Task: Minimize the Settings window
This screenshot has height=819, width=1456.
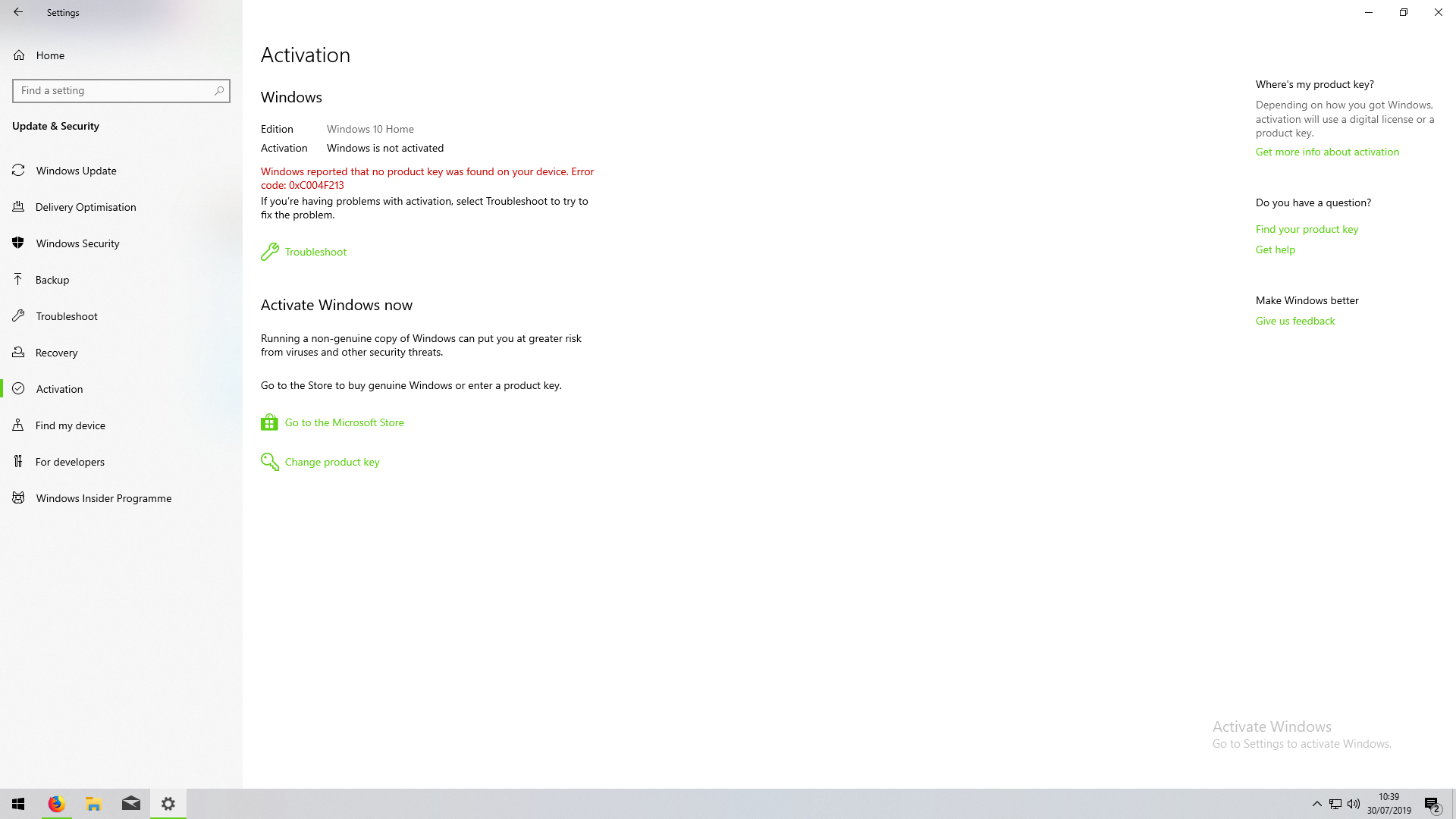Action: (x=1369, y=12)
